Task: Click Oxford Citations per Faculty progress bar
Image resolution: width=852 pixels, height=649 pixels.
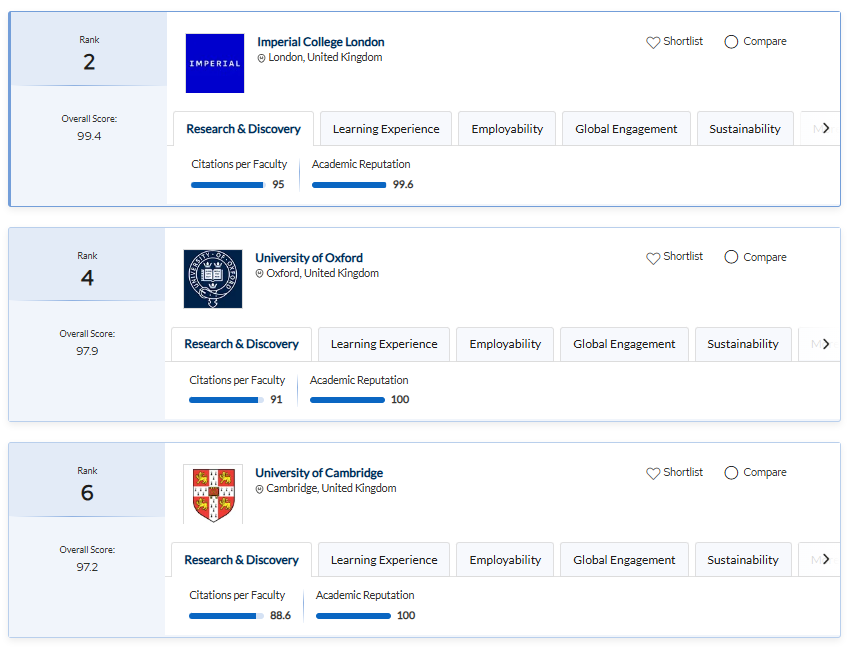Action: [226, 400]
